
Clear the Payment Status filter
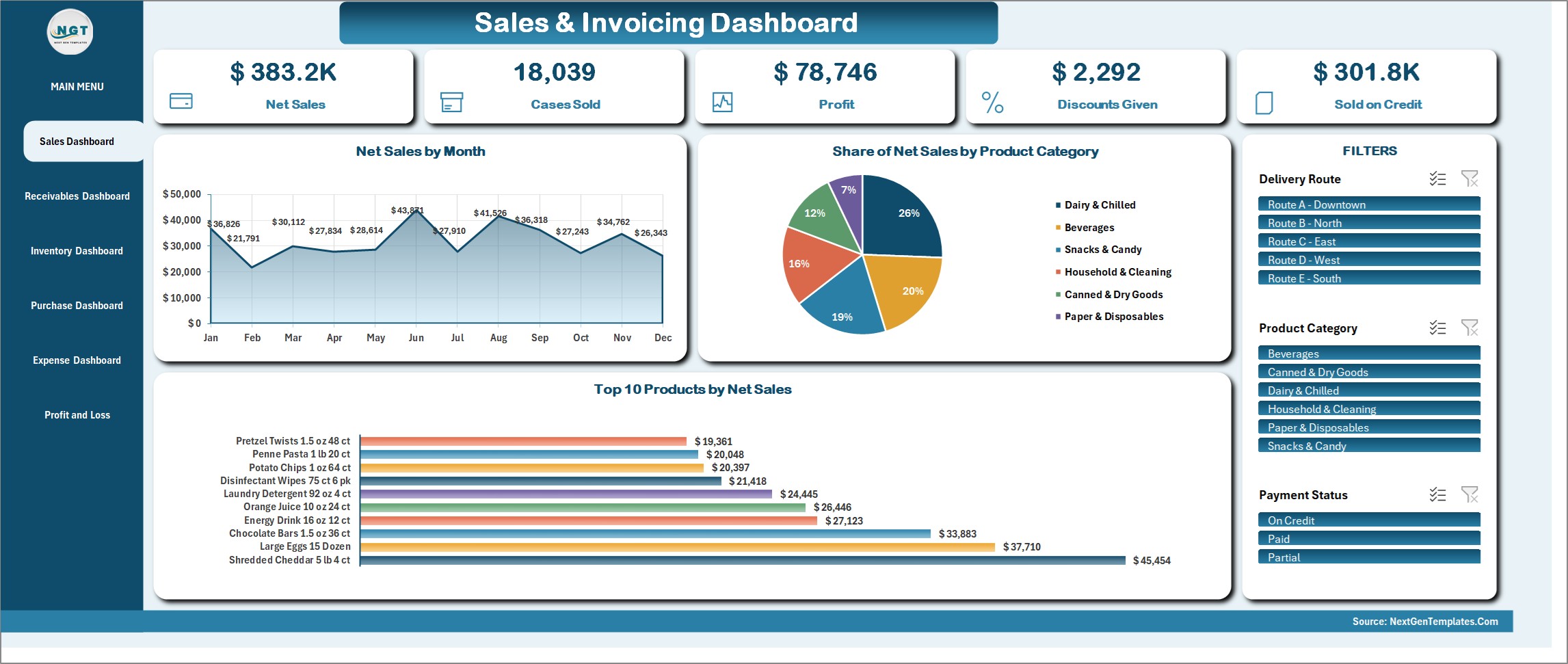tap(1470, 494)
